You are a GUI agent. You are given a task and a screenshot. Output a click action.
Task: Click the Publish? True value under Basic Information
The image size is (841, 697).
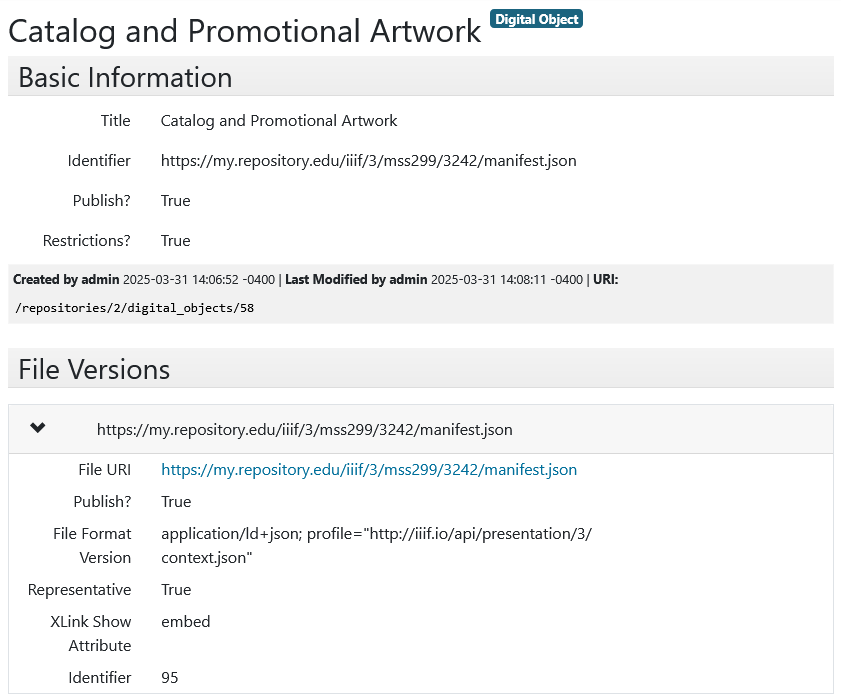(x=175, y=200)
